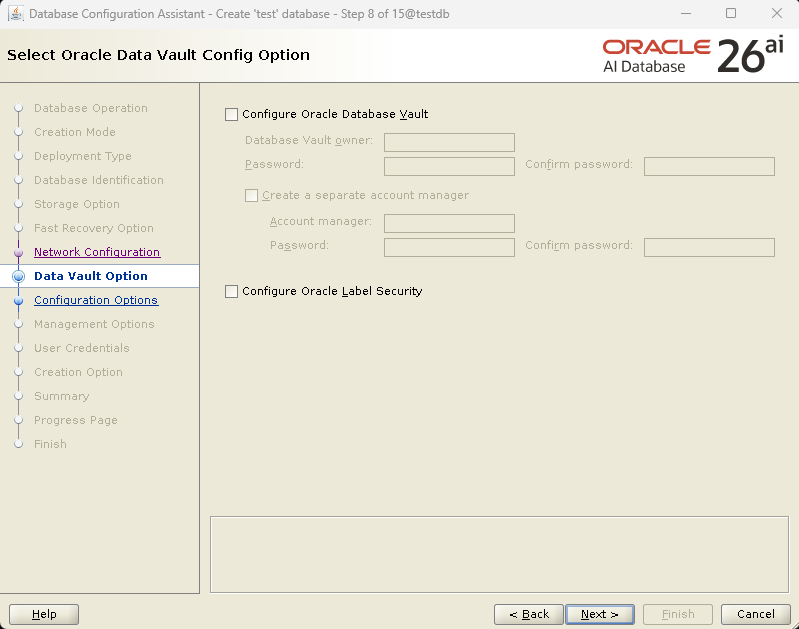Click the Account manager input field

click(x=449, y=223)
